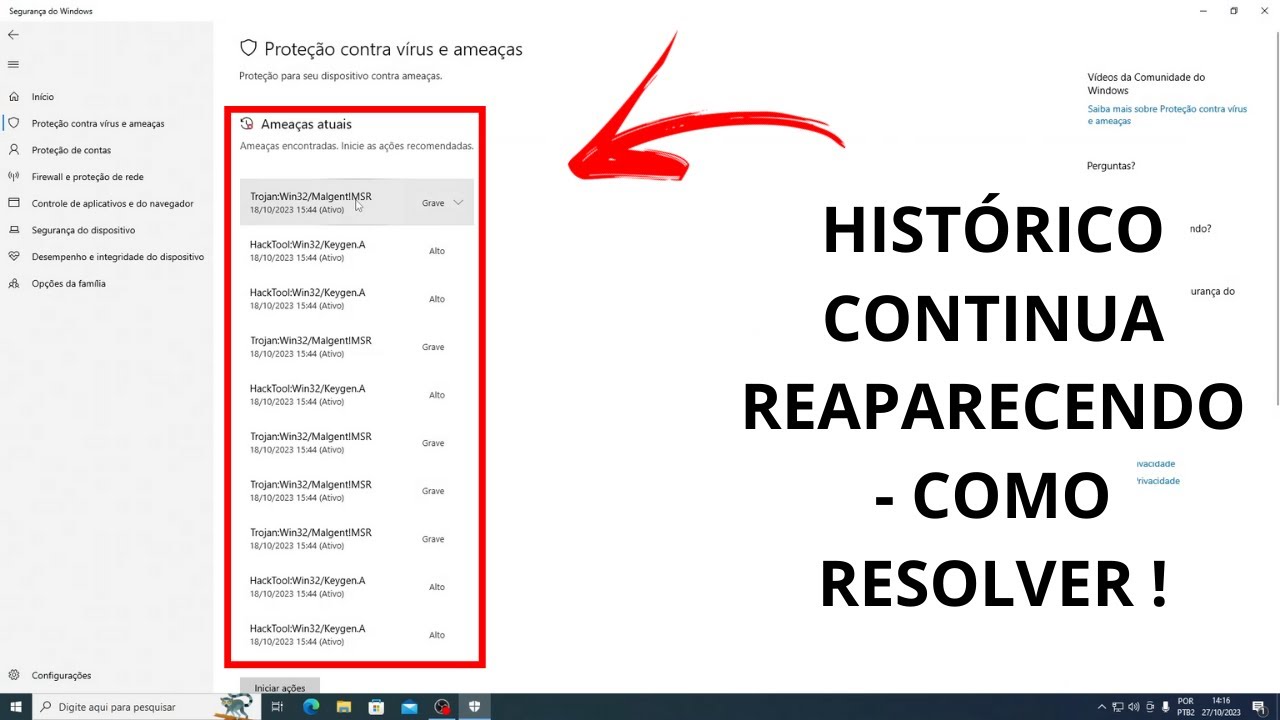Click the person icon for Proteção de contas
The image size is (1280, 720).
pyautogui.click(x=14, y=150)
